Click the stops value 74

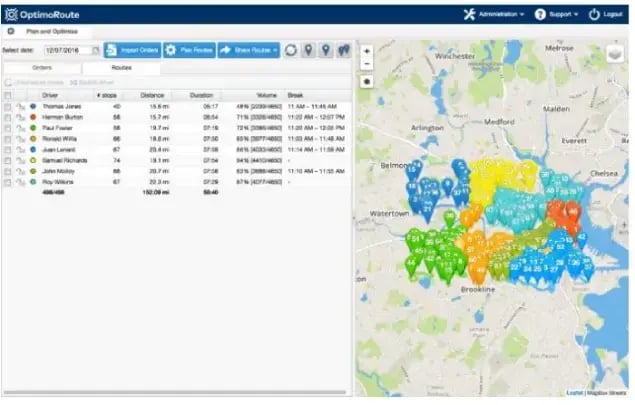pos(117,161)
